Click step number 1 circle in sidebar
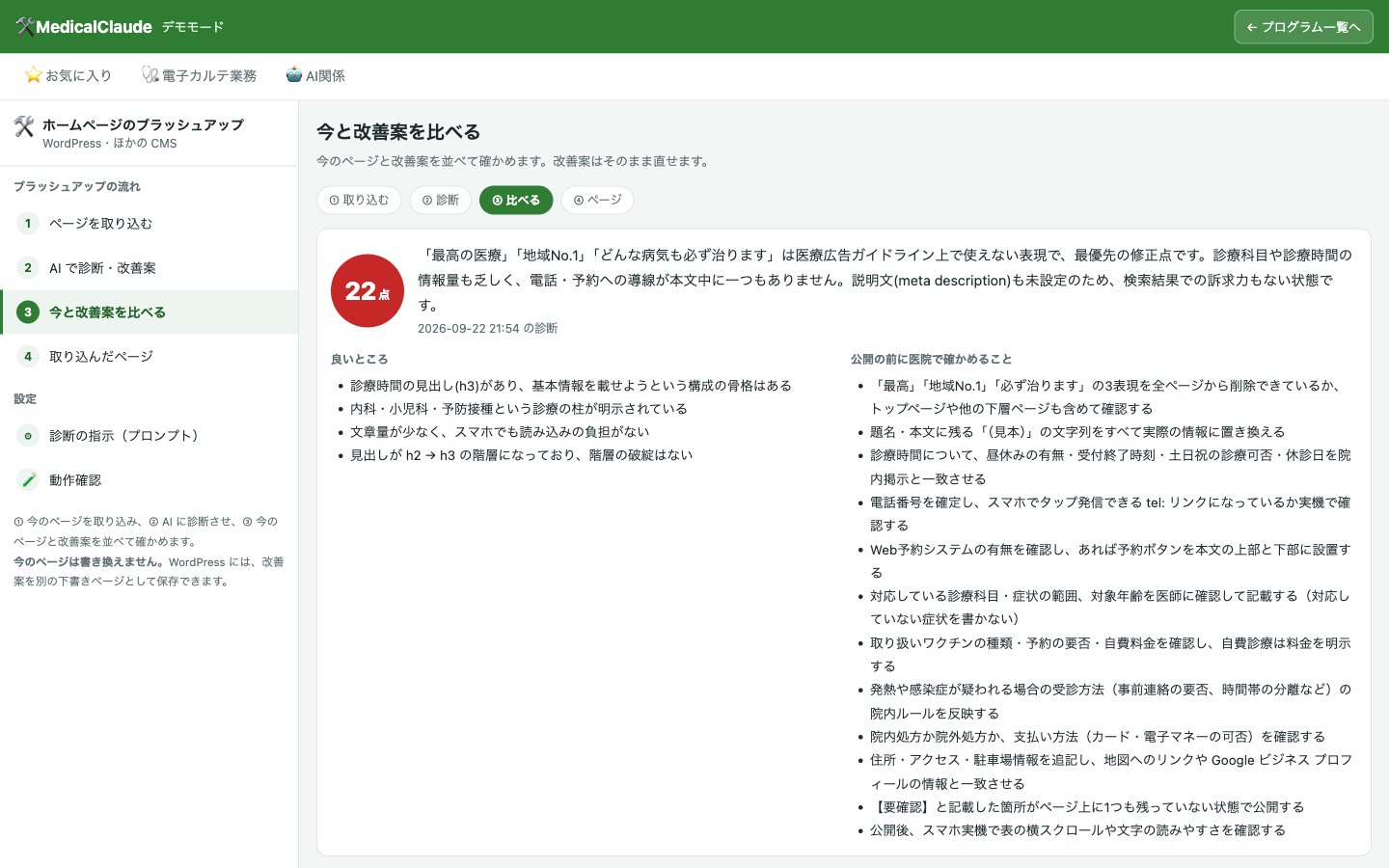 [x=28, y=224]
